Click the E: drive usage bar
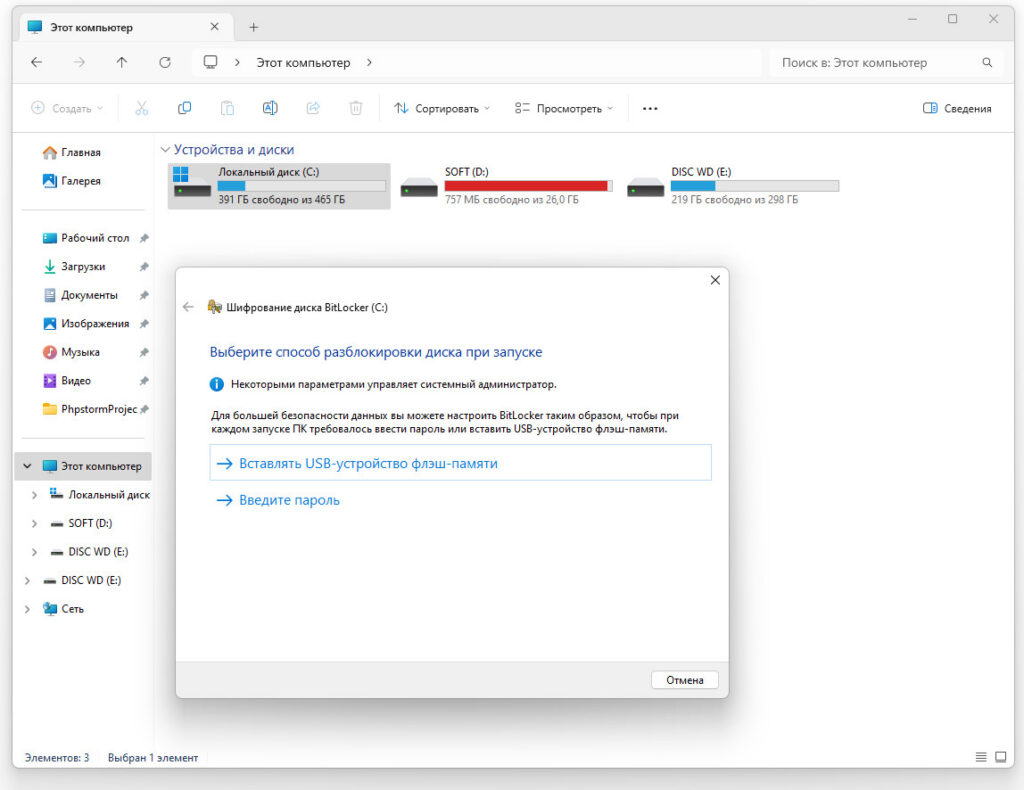Image resolution: width=1024 pixels, height=790 pixels. click(755, 185)
